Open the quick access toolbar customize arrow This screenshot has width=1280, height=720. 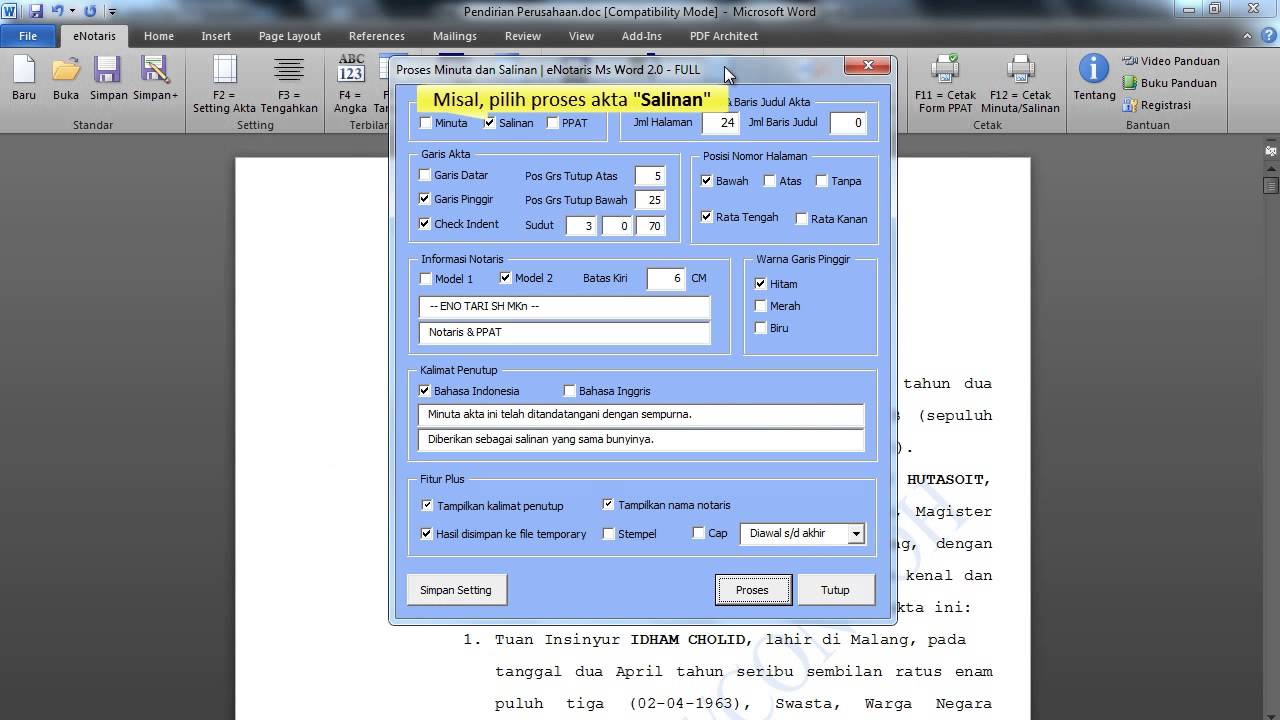point(111,12)
